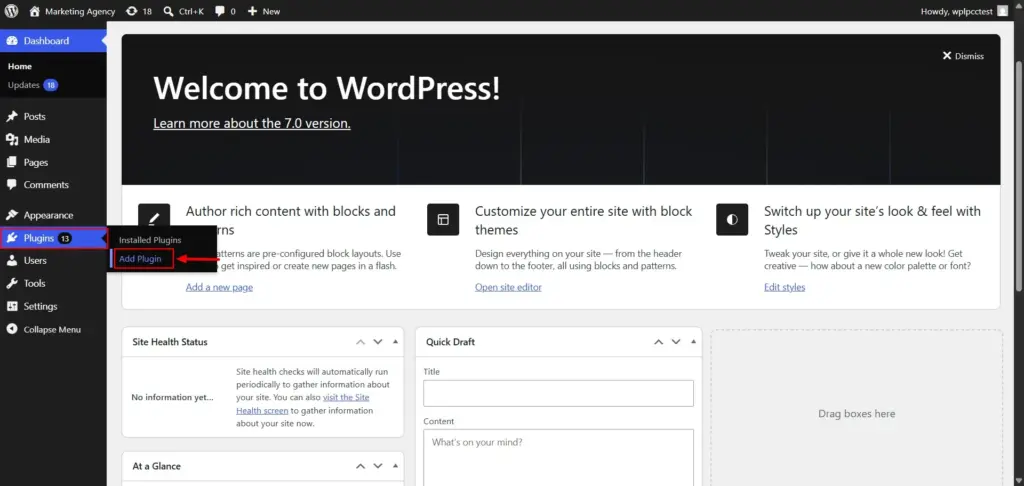Move At a Glance box down
The image size is (1024, 486).
point(377,466)
